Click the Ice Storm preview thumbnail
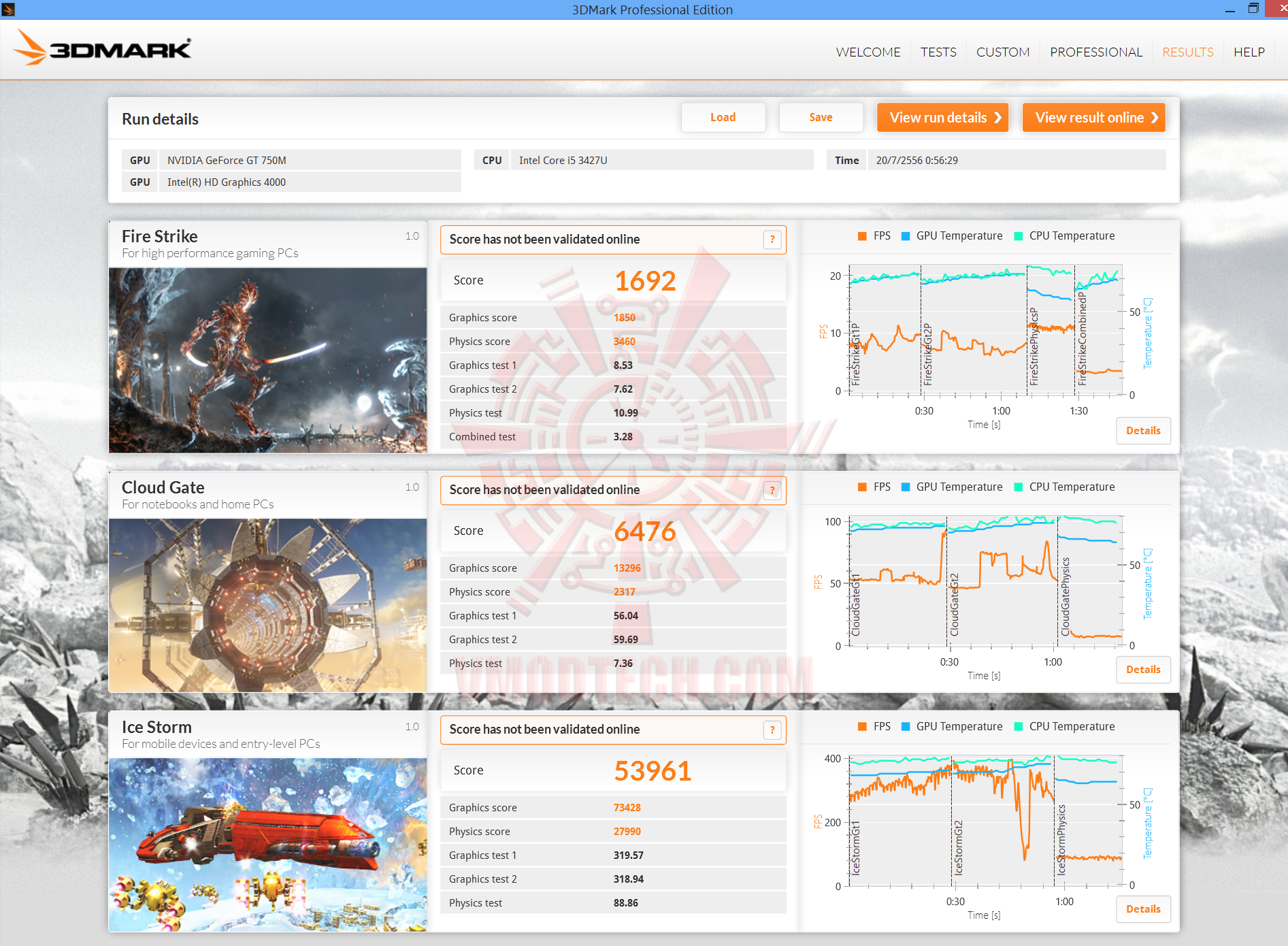The height and width of the screenshot is (946, 1288). [x=268, y=845]
